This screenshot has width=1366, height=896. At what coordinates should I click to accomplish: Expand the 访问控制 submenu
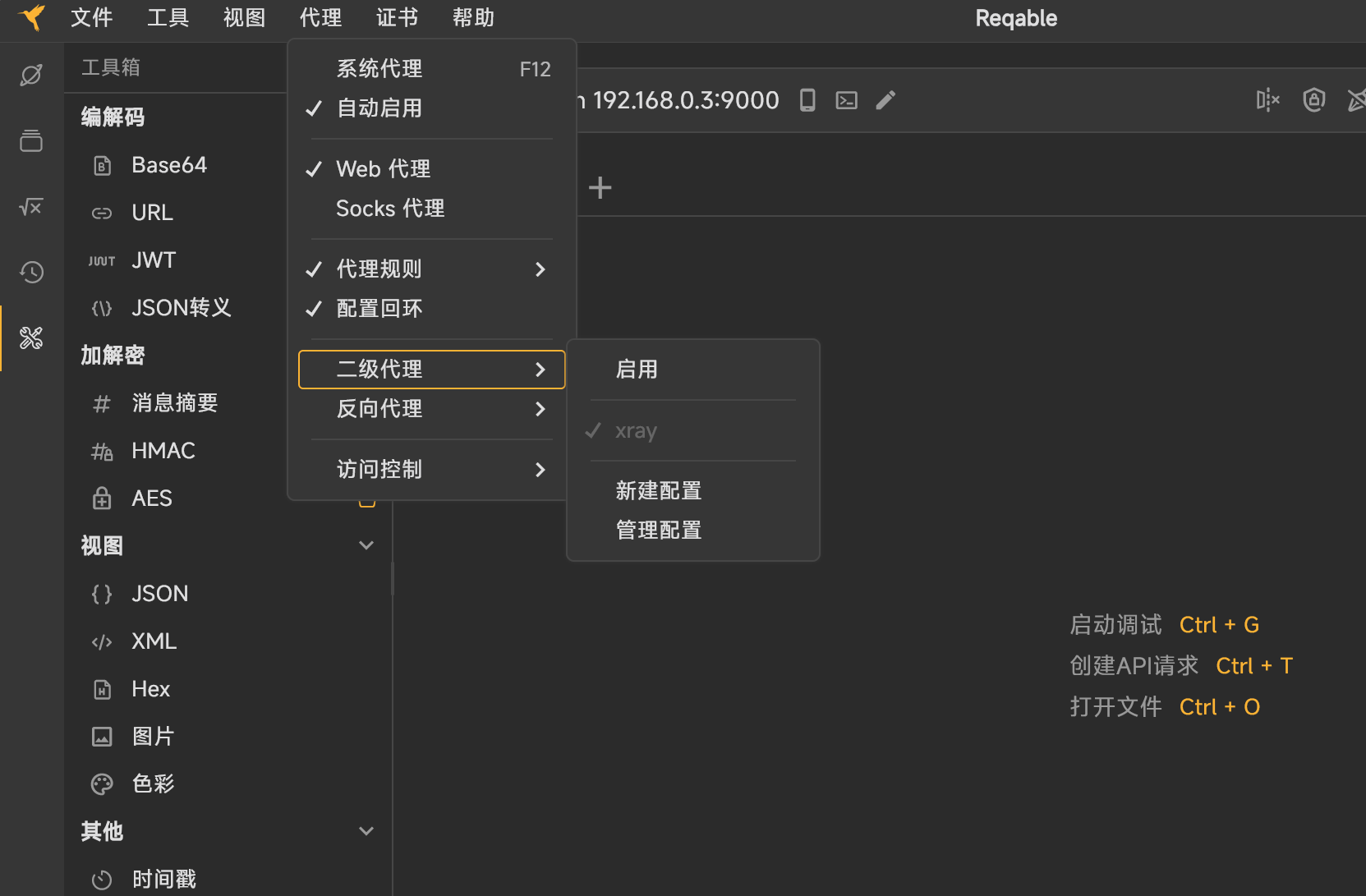(x=379, y=469)
